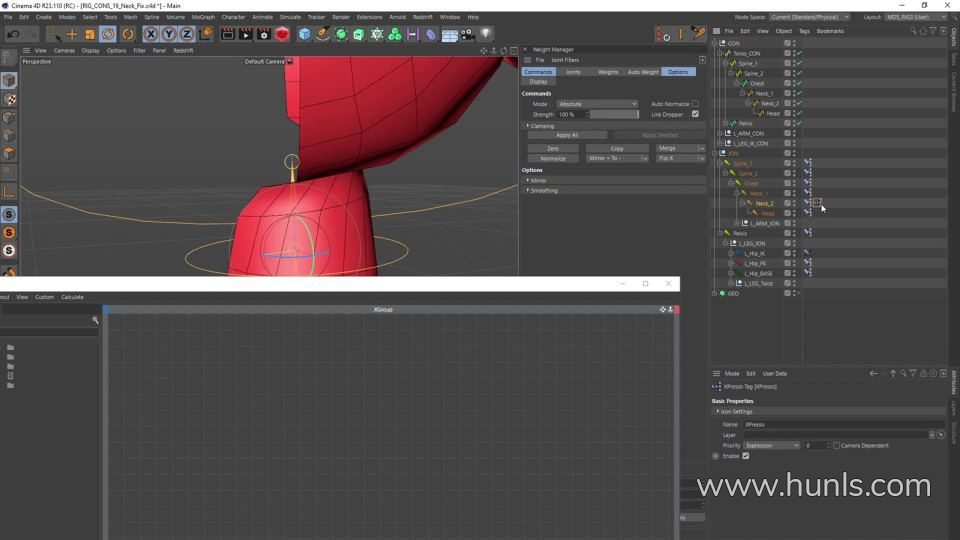Select the Torso_CON object

pos(746,53)
